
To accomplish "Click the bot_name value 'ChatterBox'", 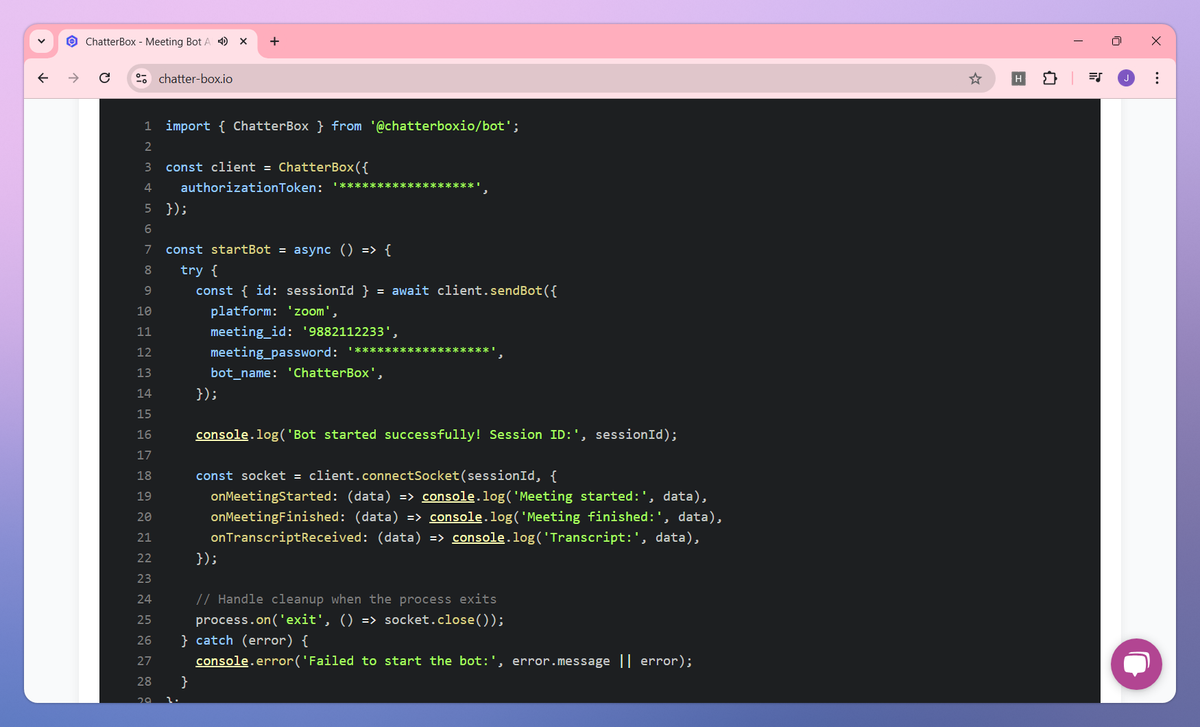I will point(331,373).
